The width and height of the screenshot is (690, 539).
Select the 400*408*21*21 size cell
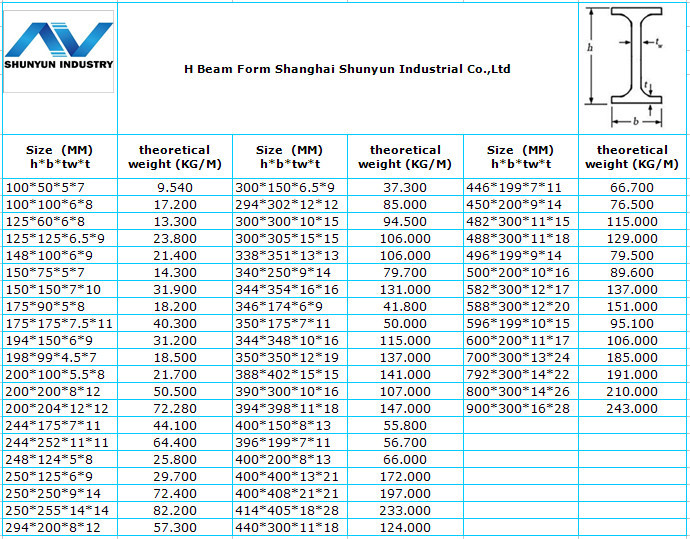(x=287, y=493)
